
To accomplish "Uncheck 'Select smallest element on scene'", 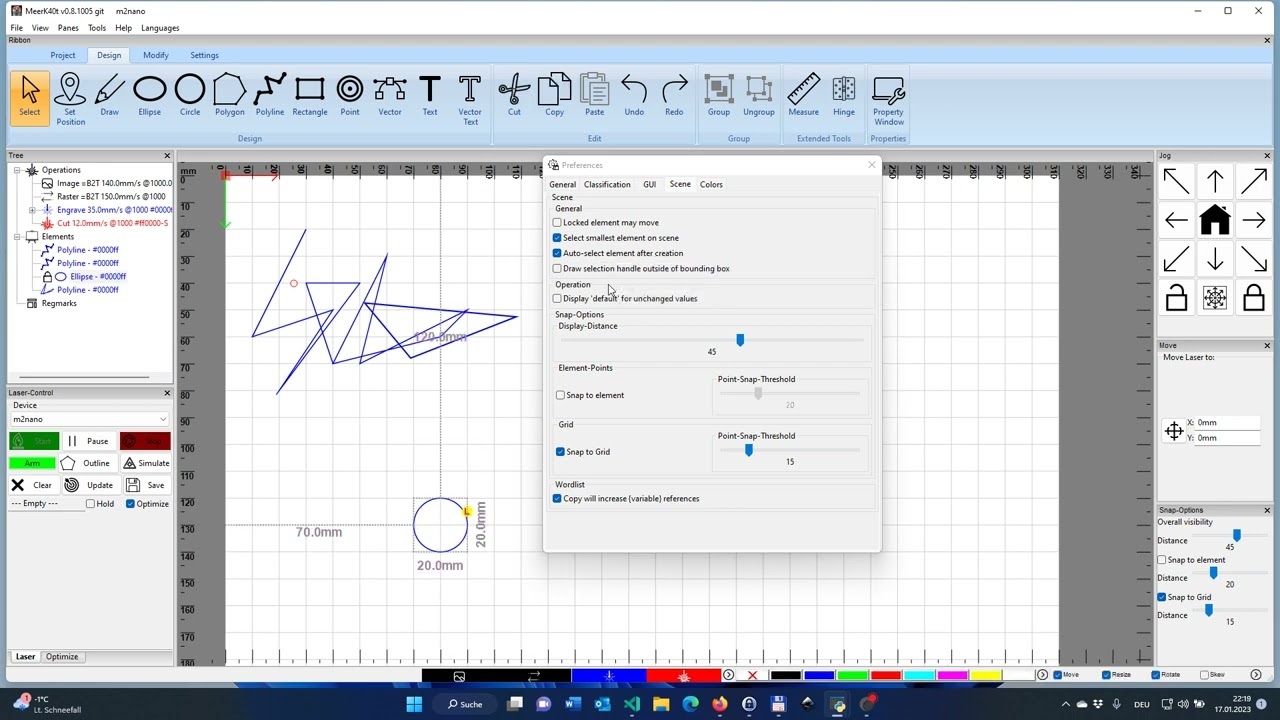I will coord(557,238).
